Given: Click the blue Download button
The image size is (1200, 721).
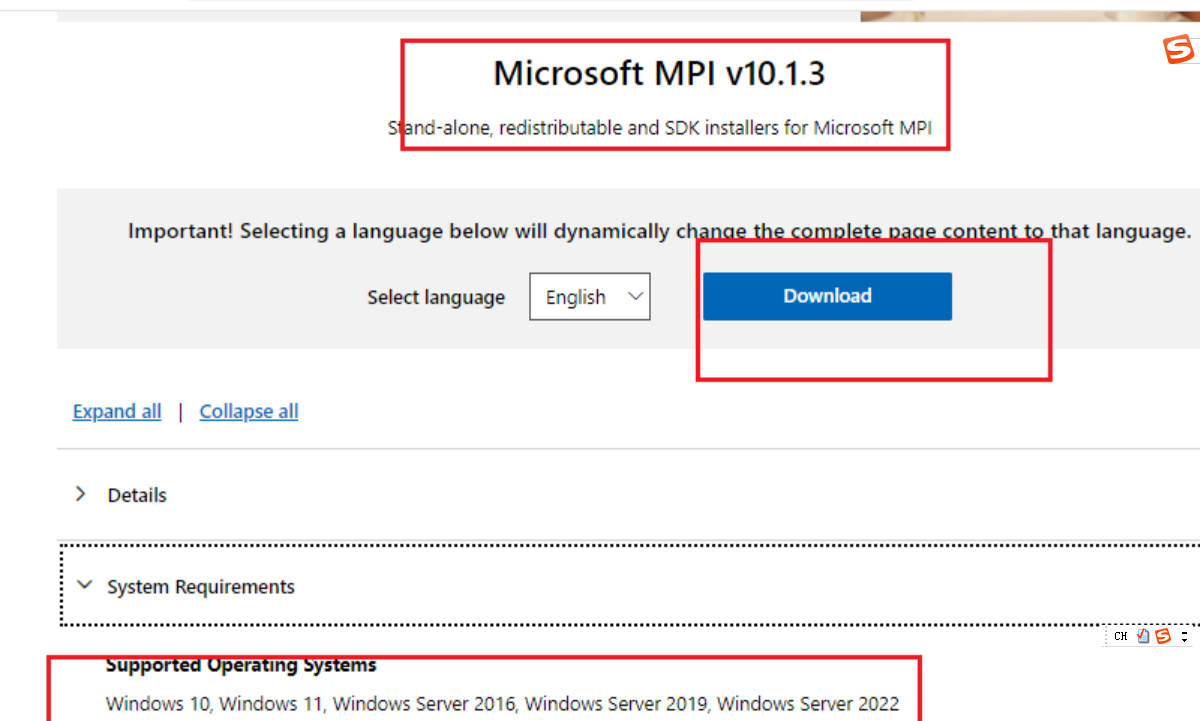Looking at the screenshot, I should (x=827, y=296).
